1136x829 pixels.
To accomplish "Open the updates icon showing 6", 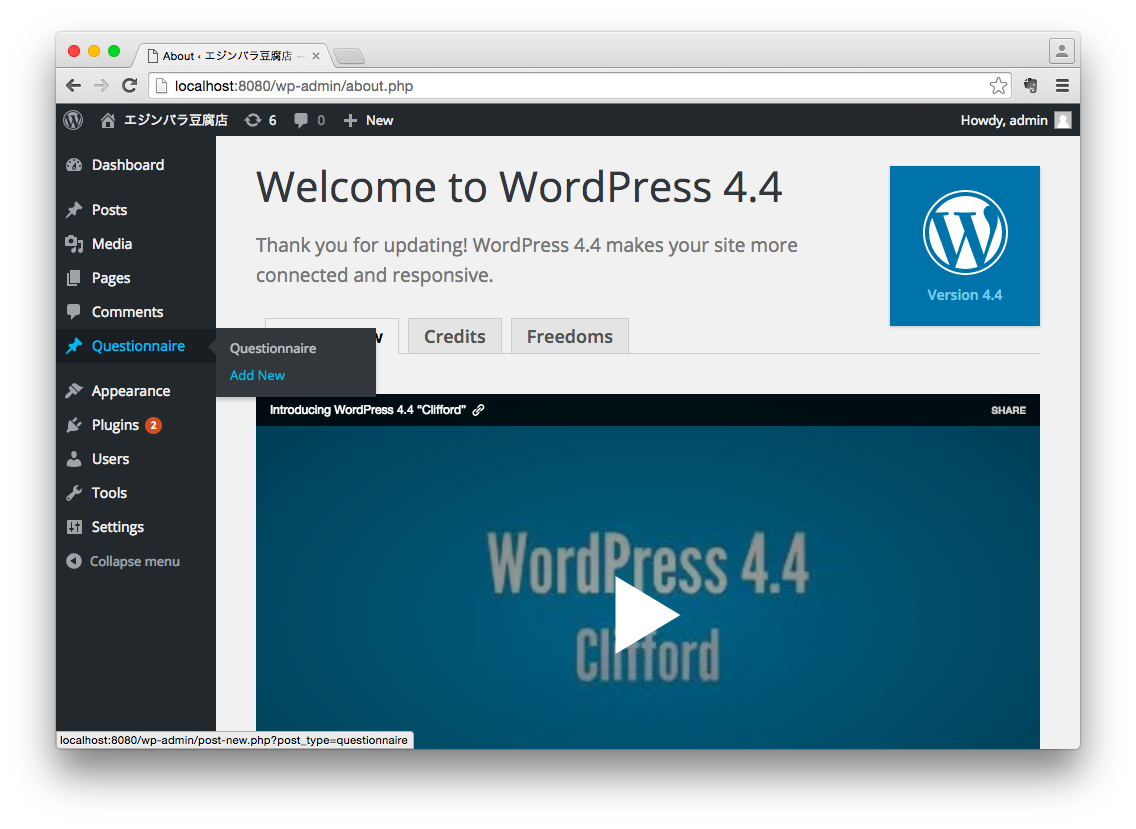I will 253,120.
